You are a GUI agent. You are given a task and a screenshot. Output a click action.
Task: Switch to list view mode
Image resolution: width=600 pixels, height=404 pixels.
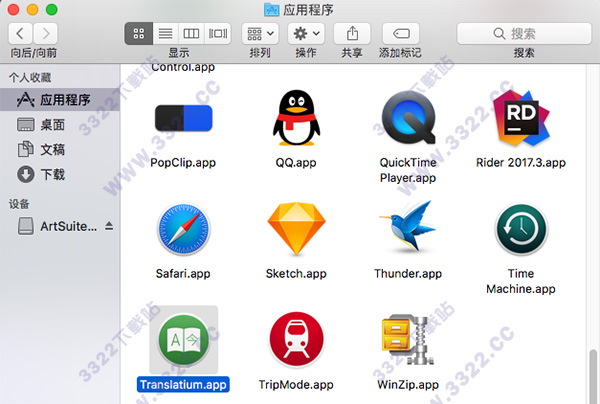[165, 34]
